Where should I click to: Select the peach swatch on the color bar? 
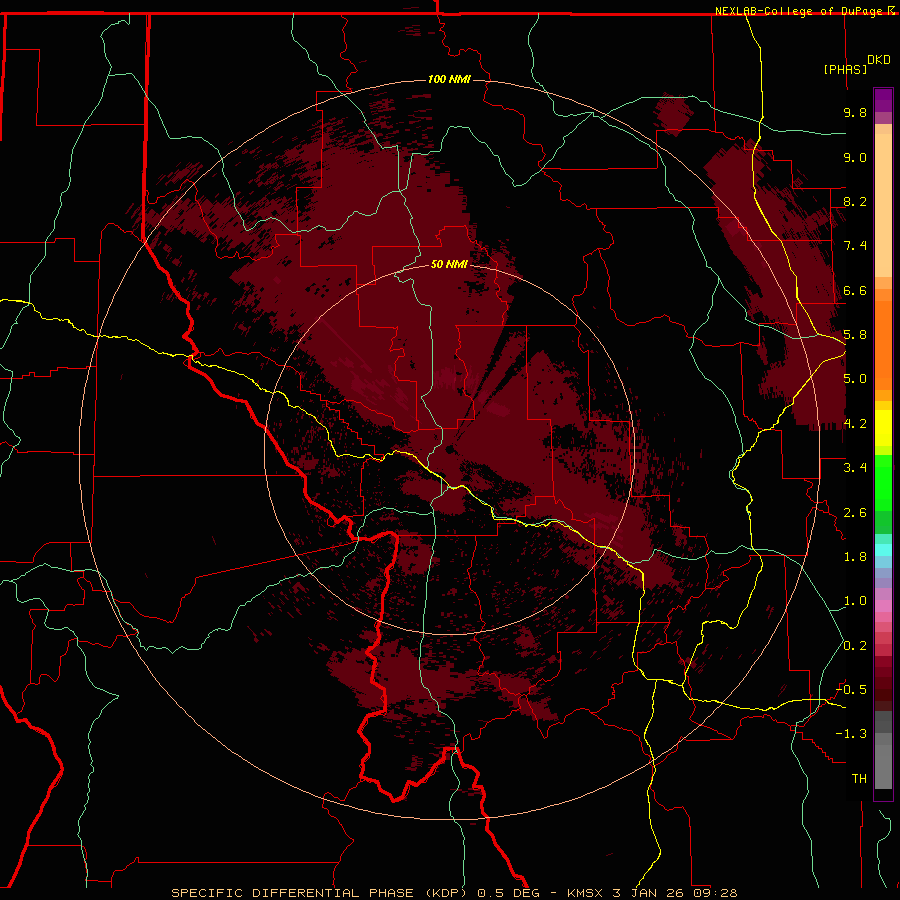pos(883,205)
